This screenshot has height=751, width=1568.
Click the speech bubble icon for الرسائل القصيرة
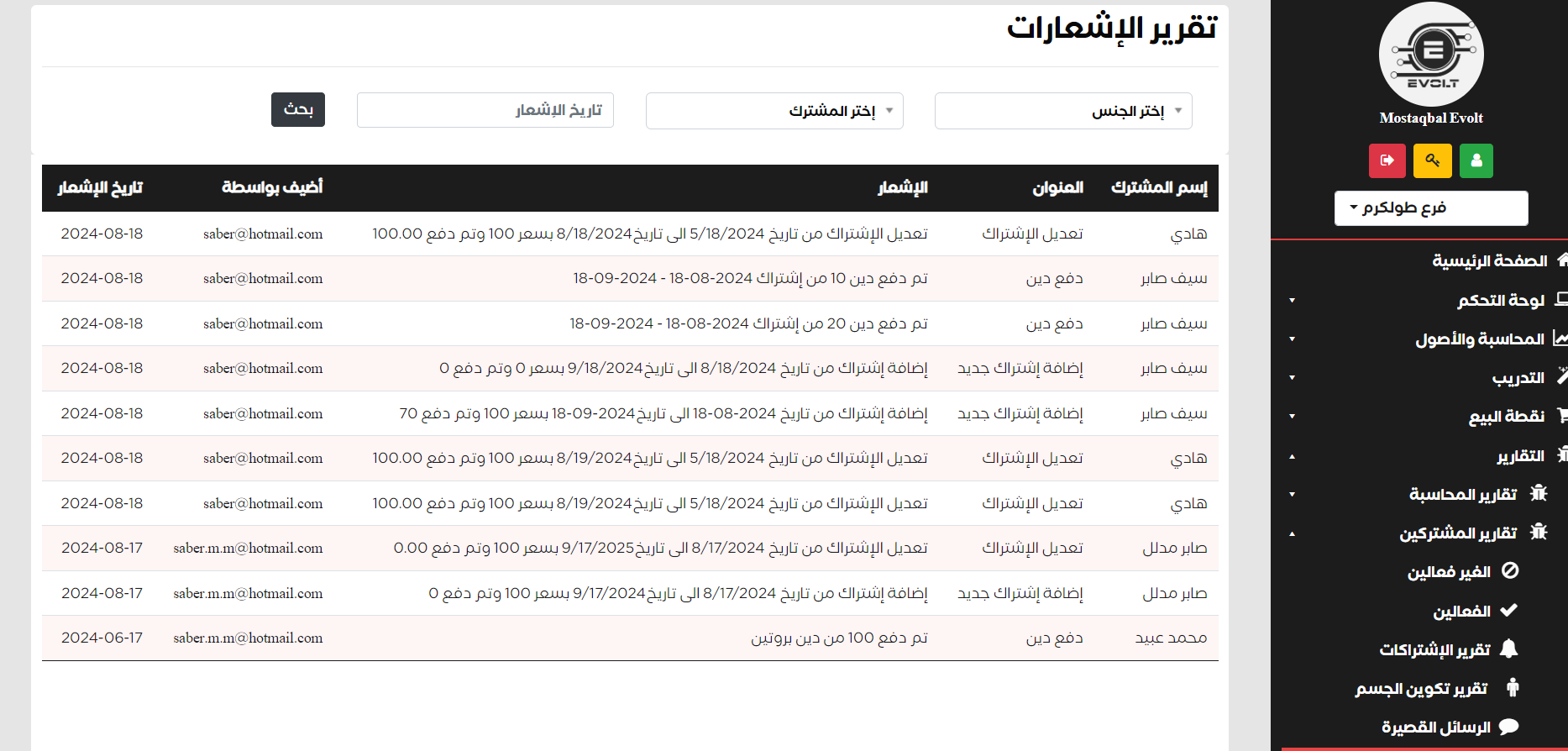point(1508,727)
